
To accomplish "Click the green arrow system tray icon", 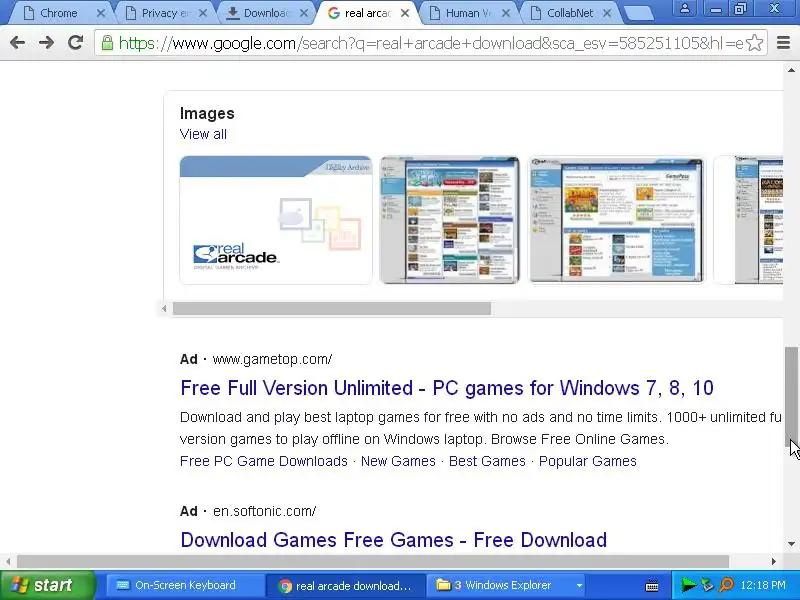I will [x=689, y=585].
